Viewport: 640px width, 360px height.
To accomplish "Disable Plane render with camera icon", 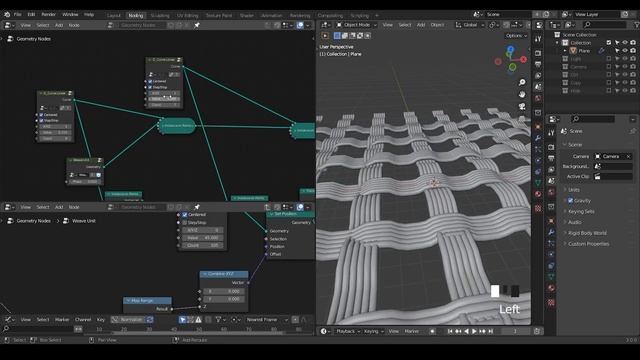I will (633, 51).
